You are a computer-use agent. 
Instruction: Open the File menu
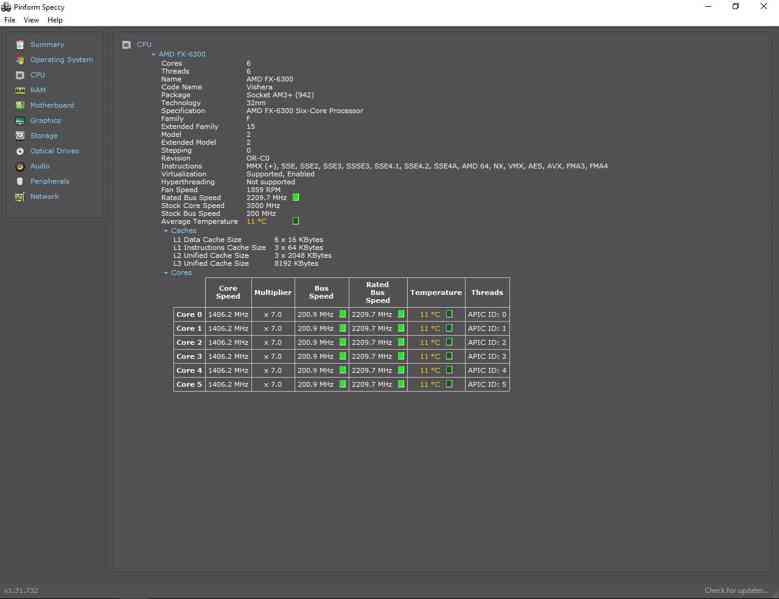click(10, 20)
